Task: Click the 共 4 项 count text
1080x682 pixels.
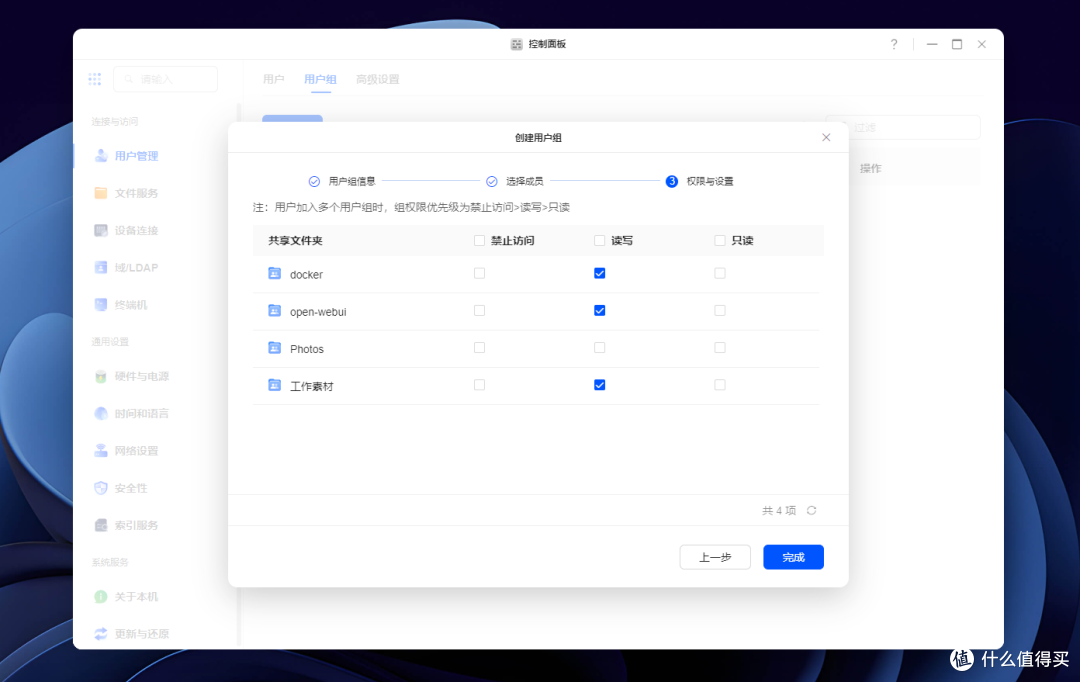Action: 779,510
